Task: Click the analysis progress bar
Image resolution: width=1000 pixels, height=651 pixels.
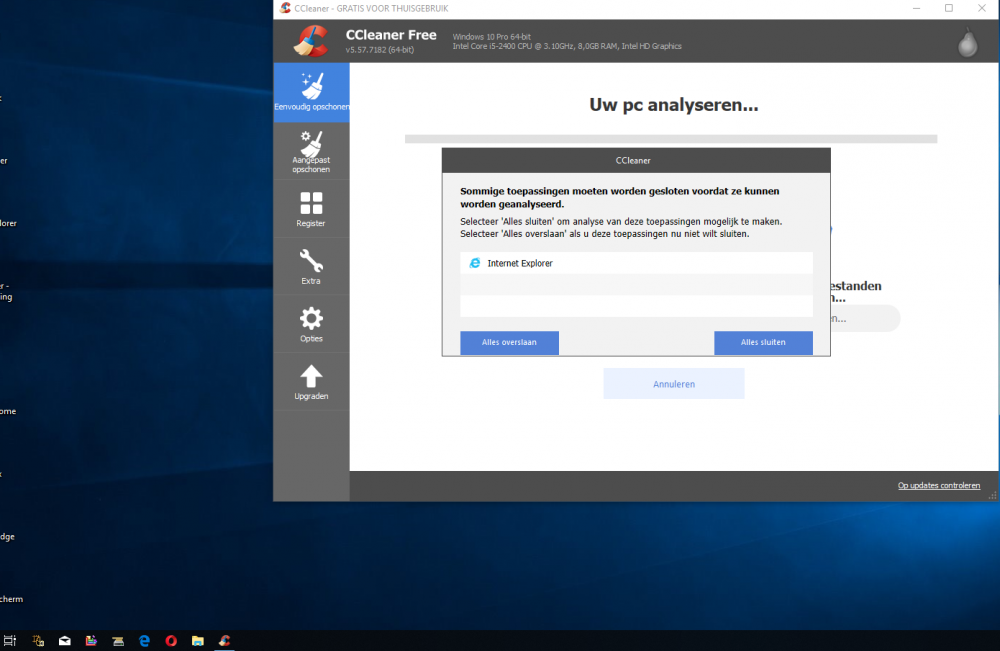Action: click(670, 139)
